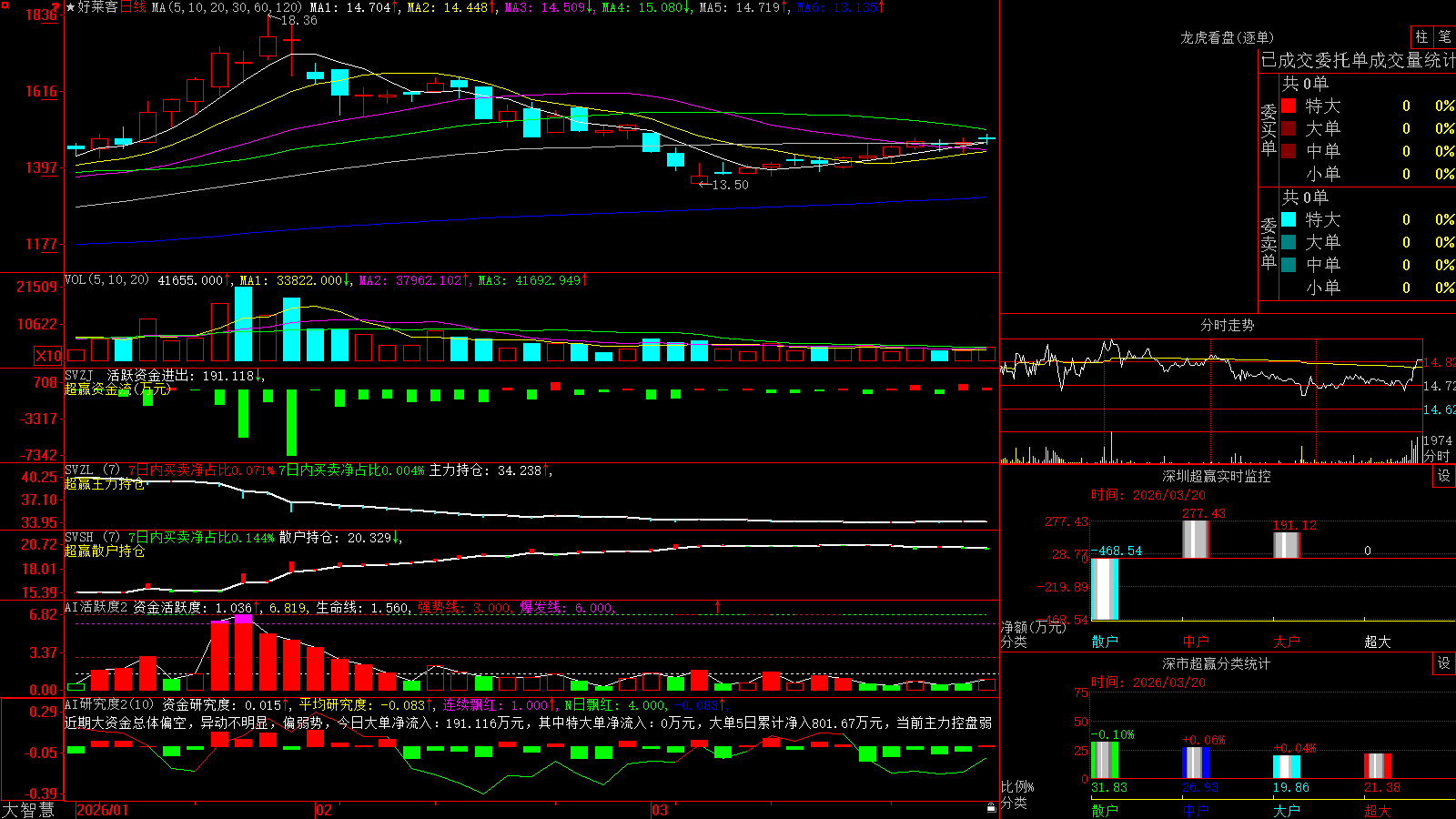Click the AI活跃度2 indicator label

tap(96, 607)
